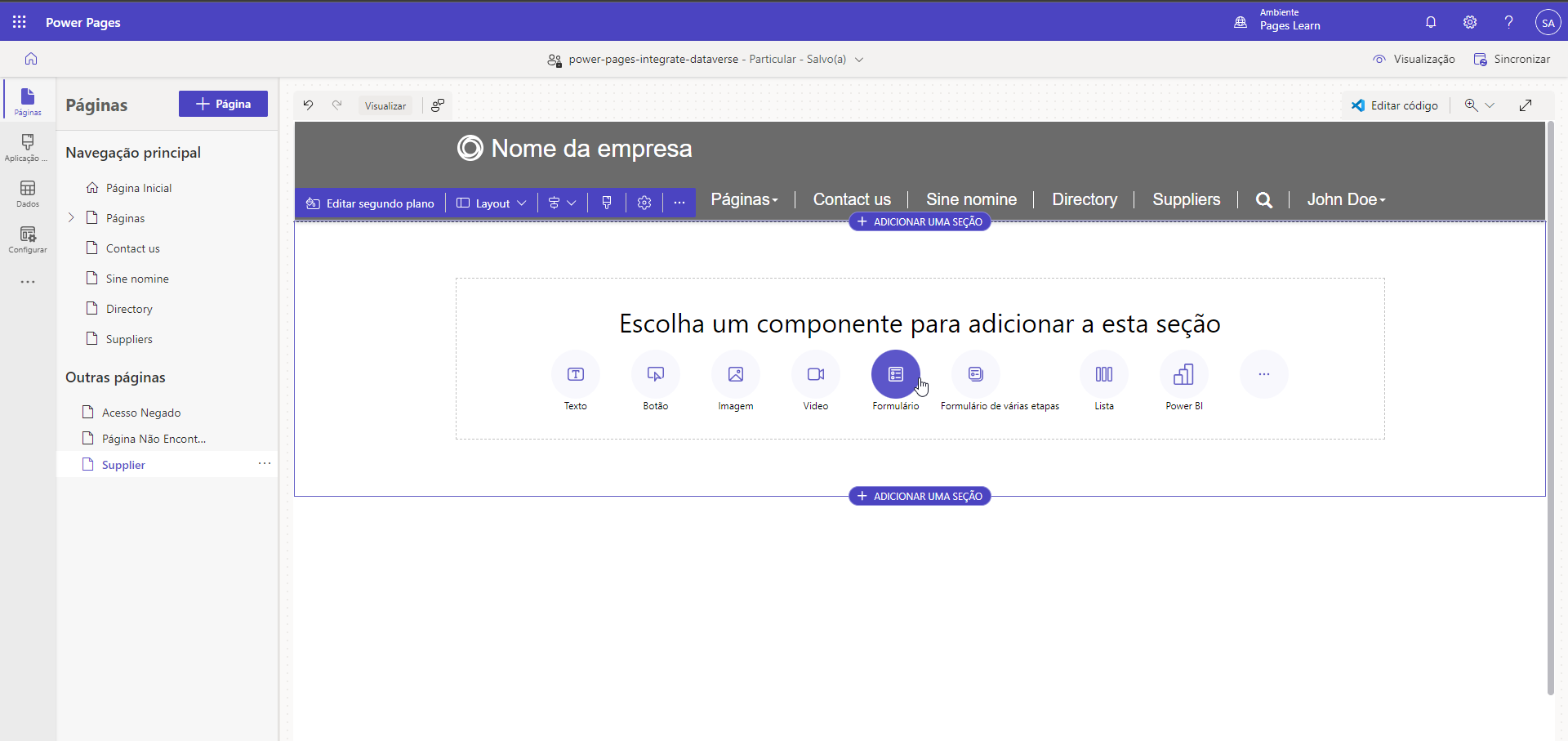
Task: Open the help question mark
Action: [1508, 22]
